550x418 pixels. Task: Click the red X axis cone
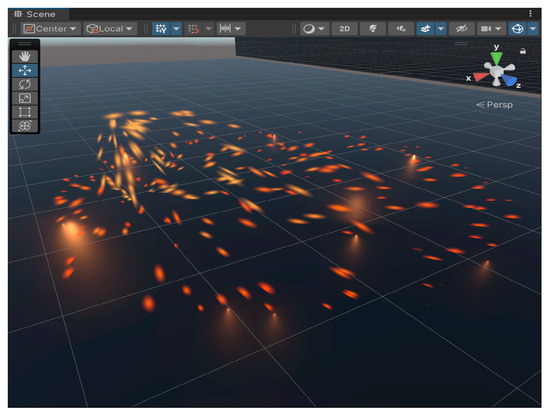click(x=479, y=77)
